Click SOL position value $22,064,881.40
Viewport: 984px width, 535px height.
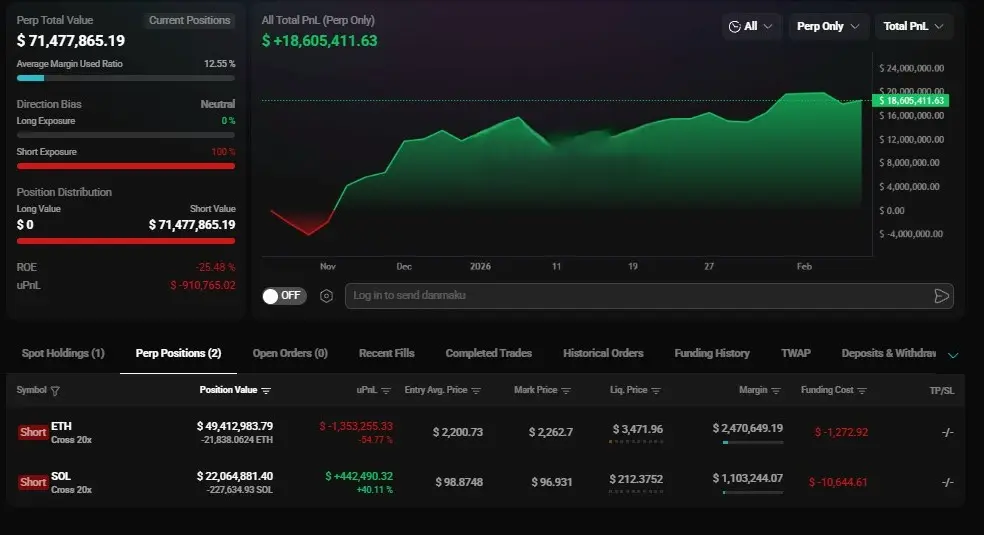pyautogui.click(x=235, y=476)
